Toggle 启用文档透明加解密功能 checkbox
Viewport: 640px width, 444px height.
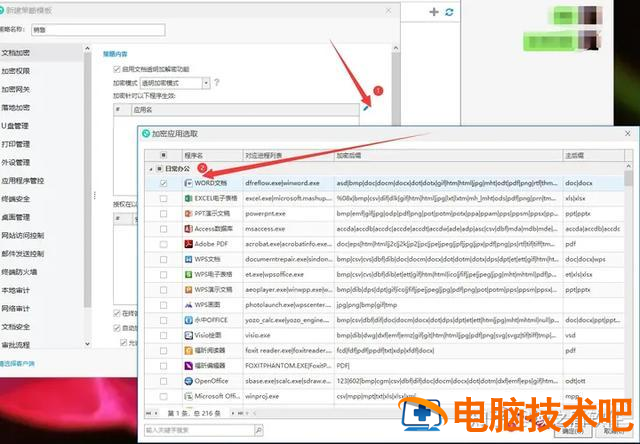[x=117, y=69]
